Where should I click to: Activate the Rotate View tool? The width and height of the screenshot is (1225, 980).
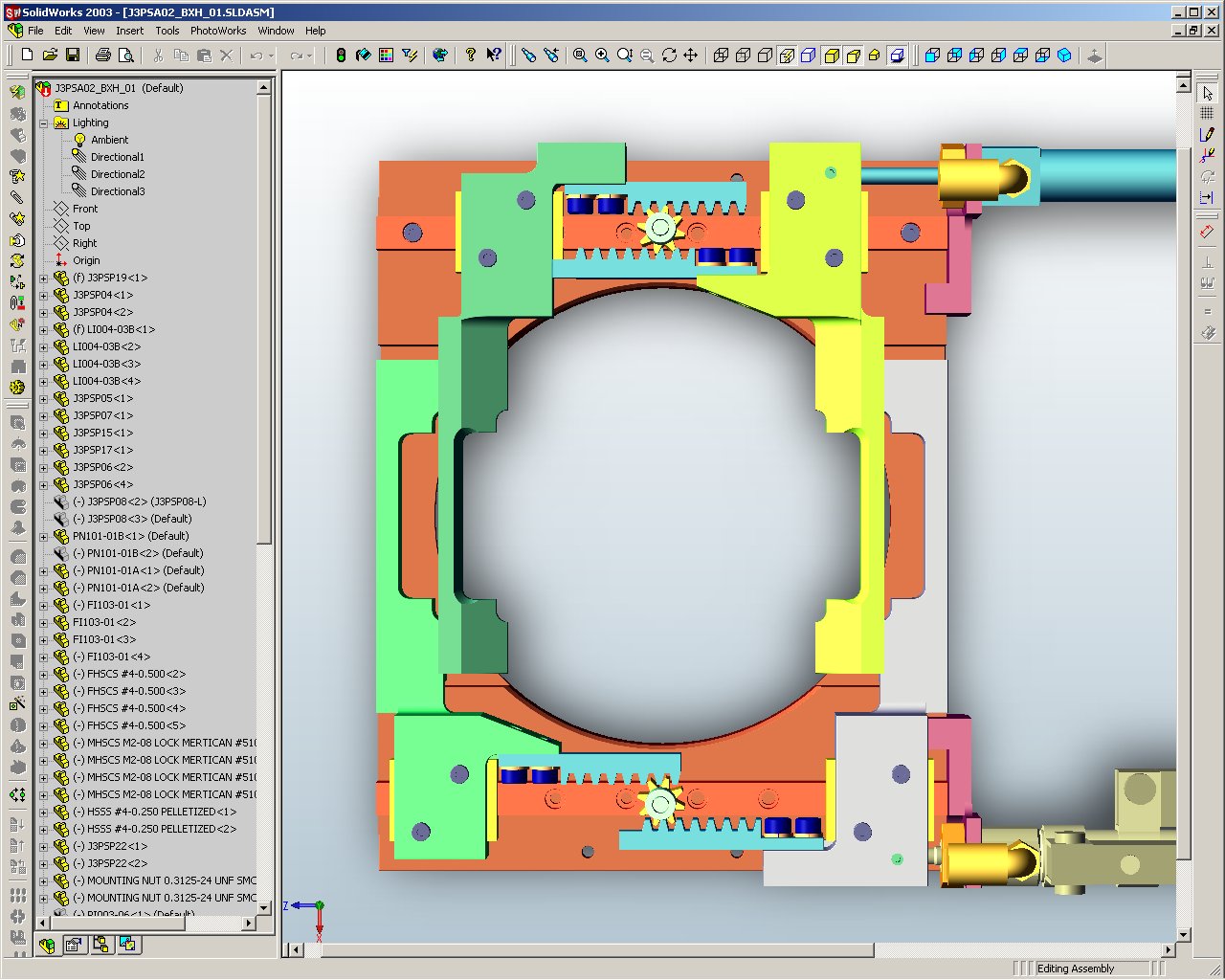(x=669, y=56)
